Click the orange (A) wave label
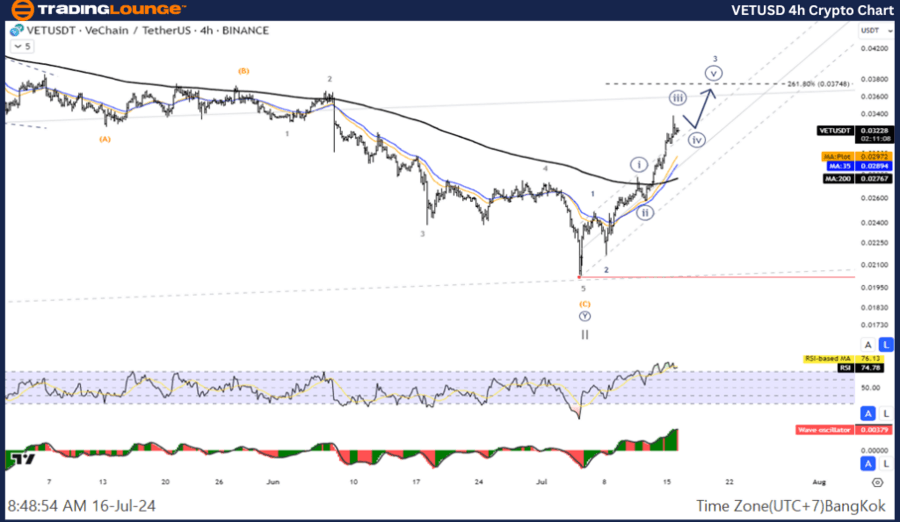 click(104, 139)
